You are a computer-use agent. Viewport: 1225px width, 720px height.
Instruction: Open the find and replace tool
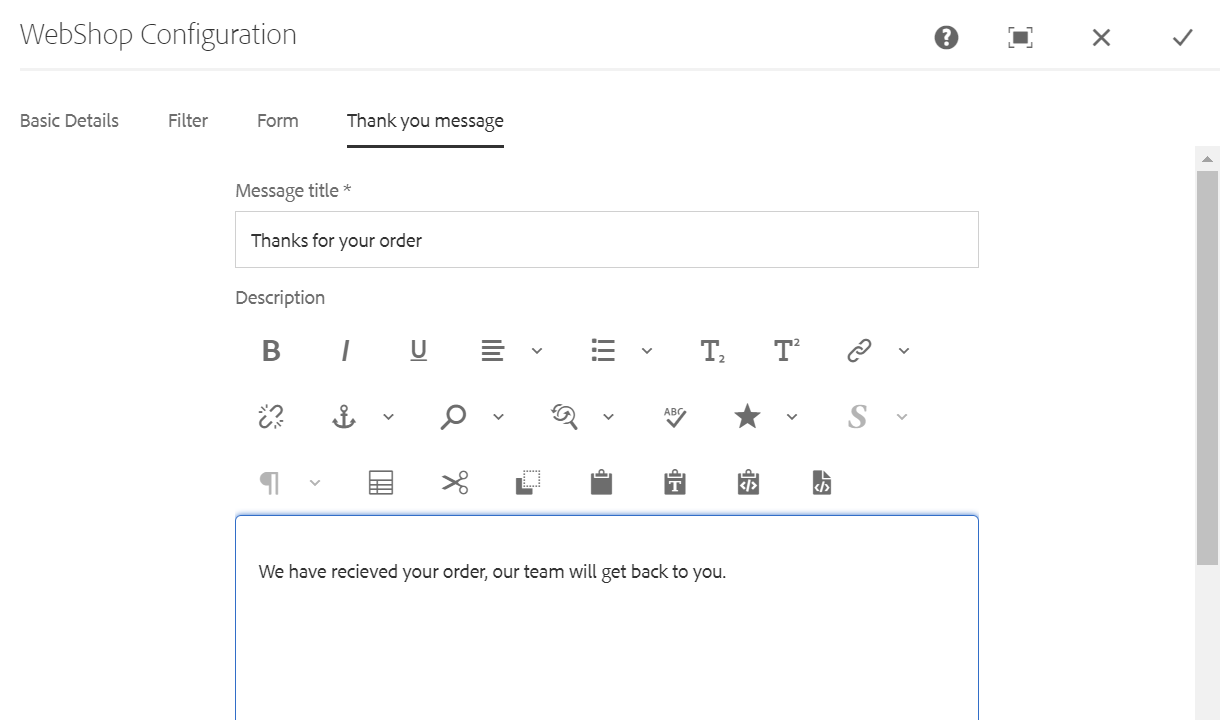point(565,417)
